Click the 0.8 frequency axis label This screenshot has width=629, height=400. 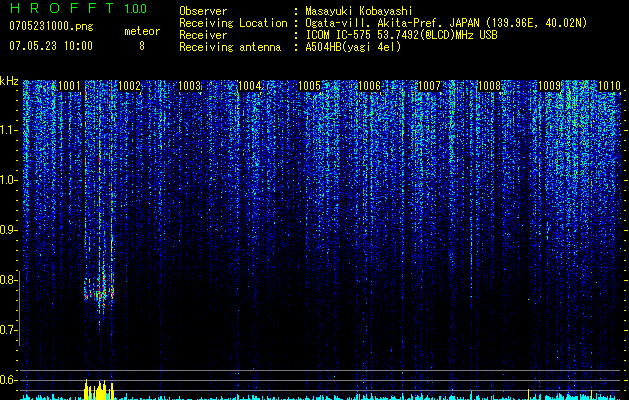tap(7, 280)
